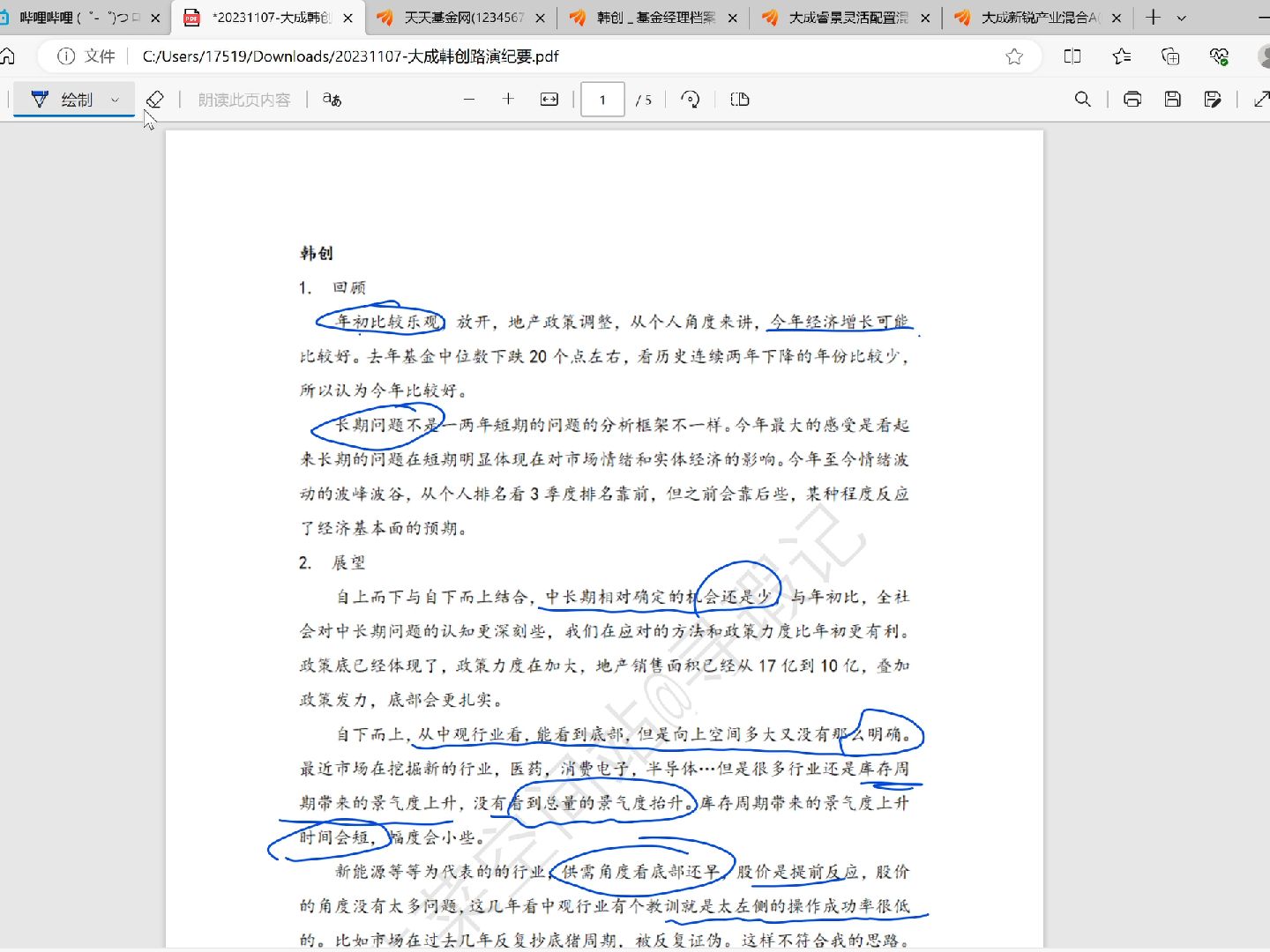The image size is (1270, 952).
Task: Click the section heading 回顾
Action: click(x=349, y=287)
